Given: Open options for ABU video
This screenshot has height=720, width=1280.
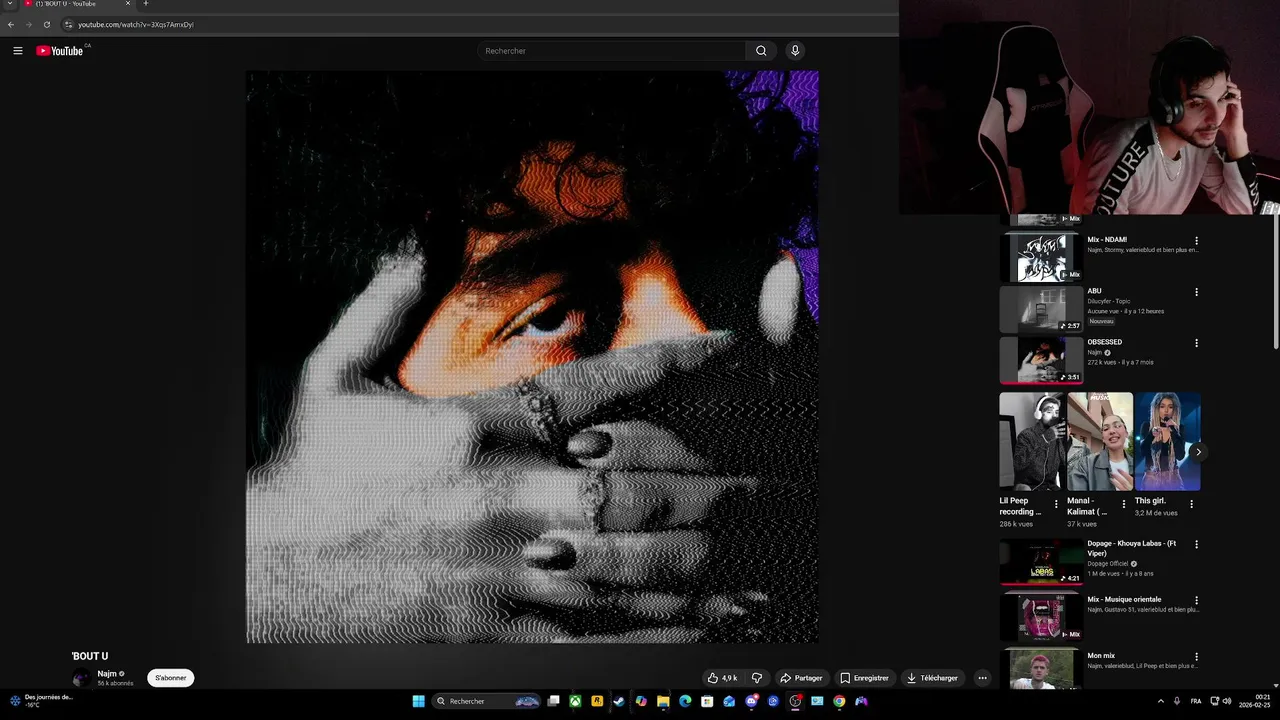Looking at the screenshot, I should click(1196, 292).
